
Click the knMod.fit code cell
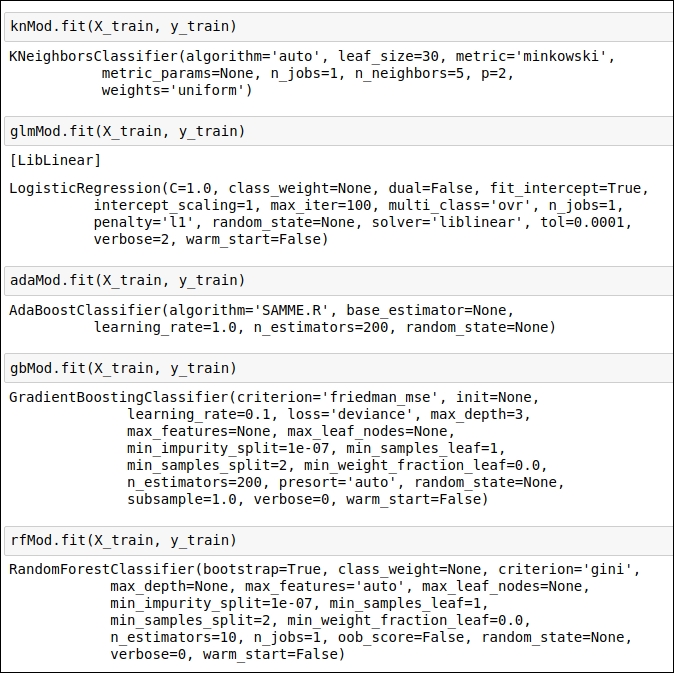pyautogui.click(x=339, y=27)
